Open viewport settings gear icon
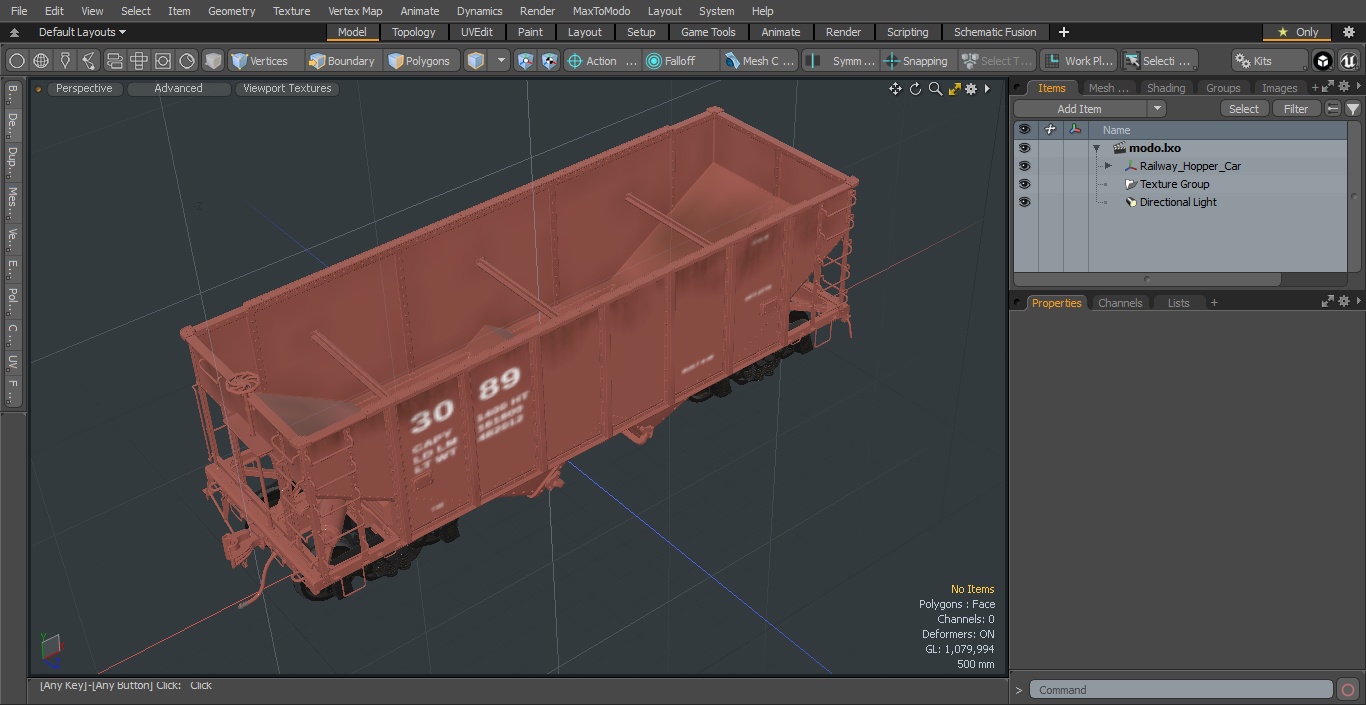Screen dimensions: 1366x705 coord(971,89)
